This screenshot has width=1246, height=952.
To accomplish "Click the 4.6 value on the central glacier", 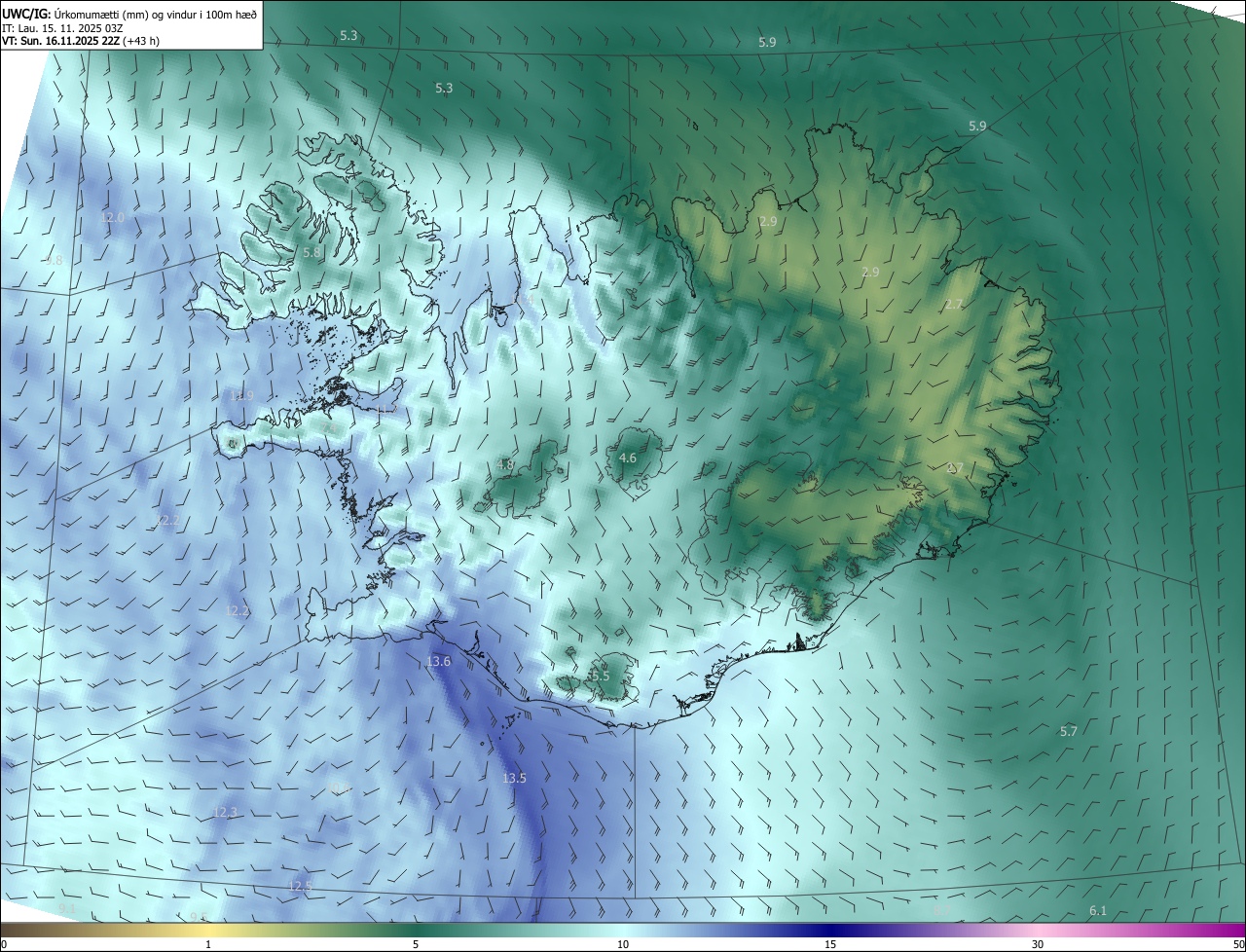I will tap(628, 458).
